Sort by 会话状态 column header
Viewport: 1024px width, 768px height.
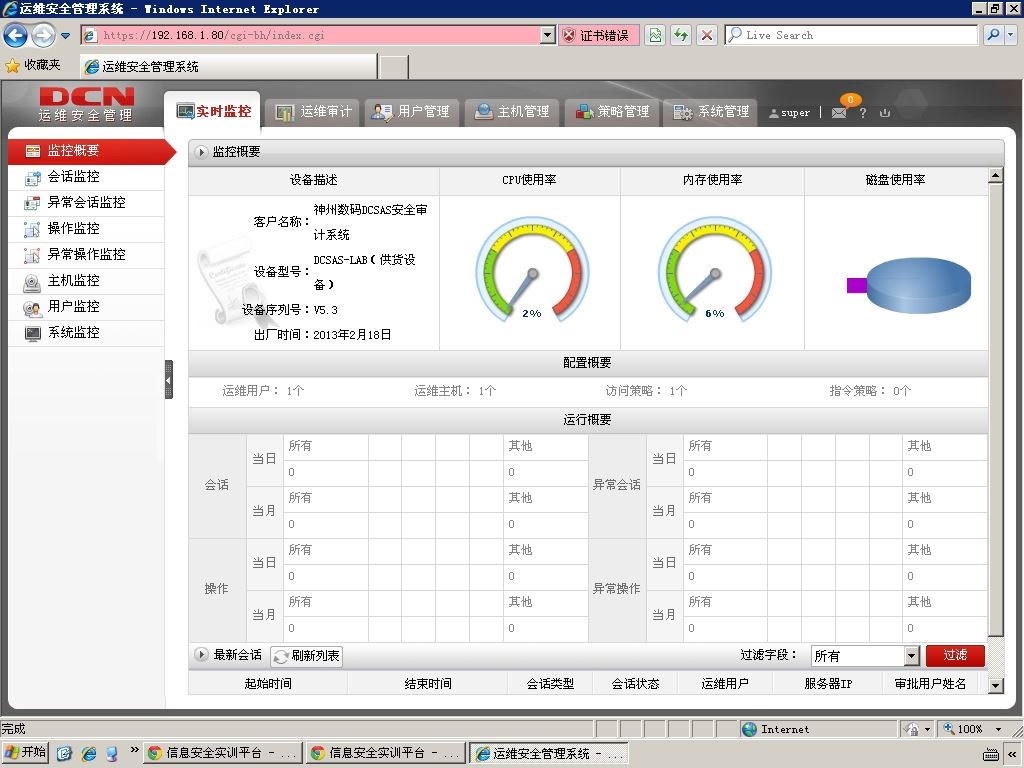coord(635,684)
